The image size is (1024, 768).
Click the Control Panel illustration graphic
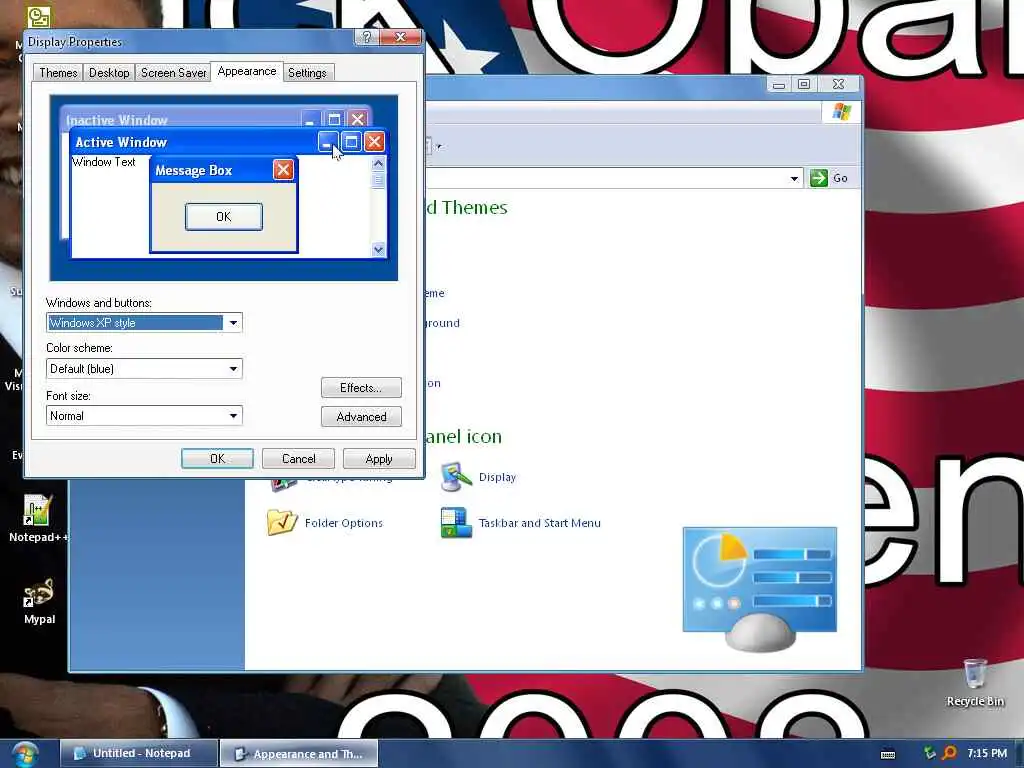pos(760,589)
